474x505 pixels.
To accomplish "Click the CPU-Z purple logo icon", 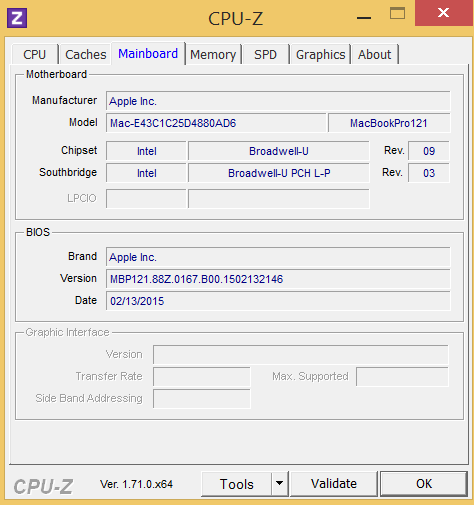I will (17, 18).
